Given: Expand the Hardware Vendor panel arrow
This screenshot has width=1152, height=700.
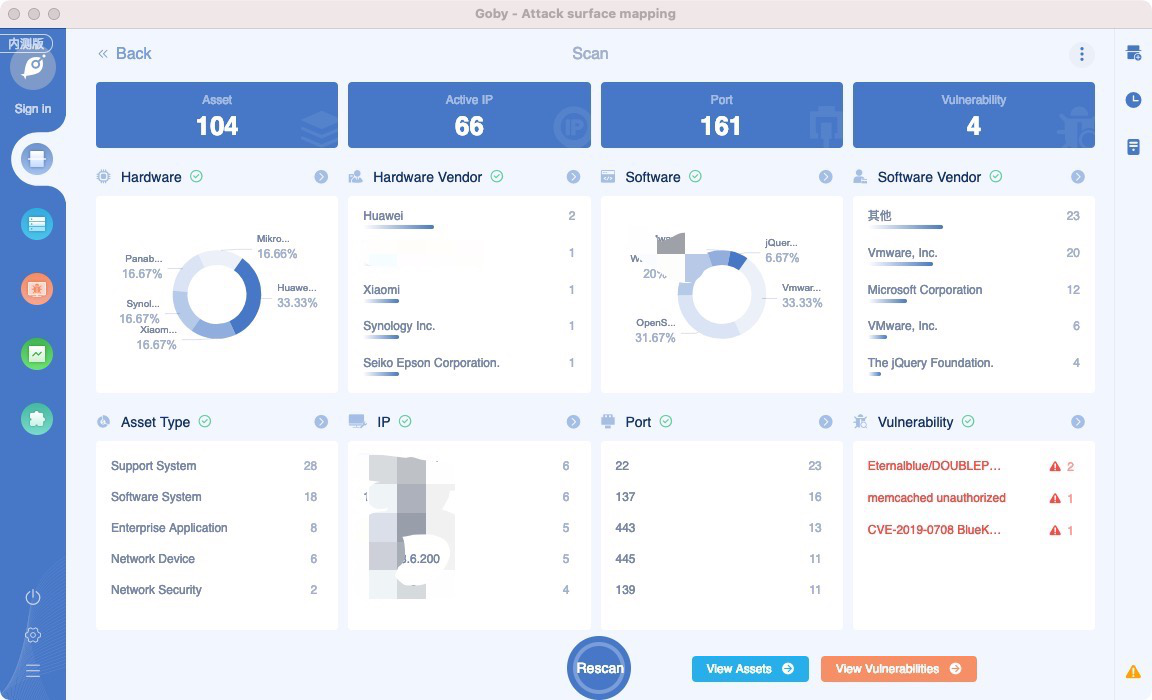Looking at the screenshot, I should click(574, 177).
